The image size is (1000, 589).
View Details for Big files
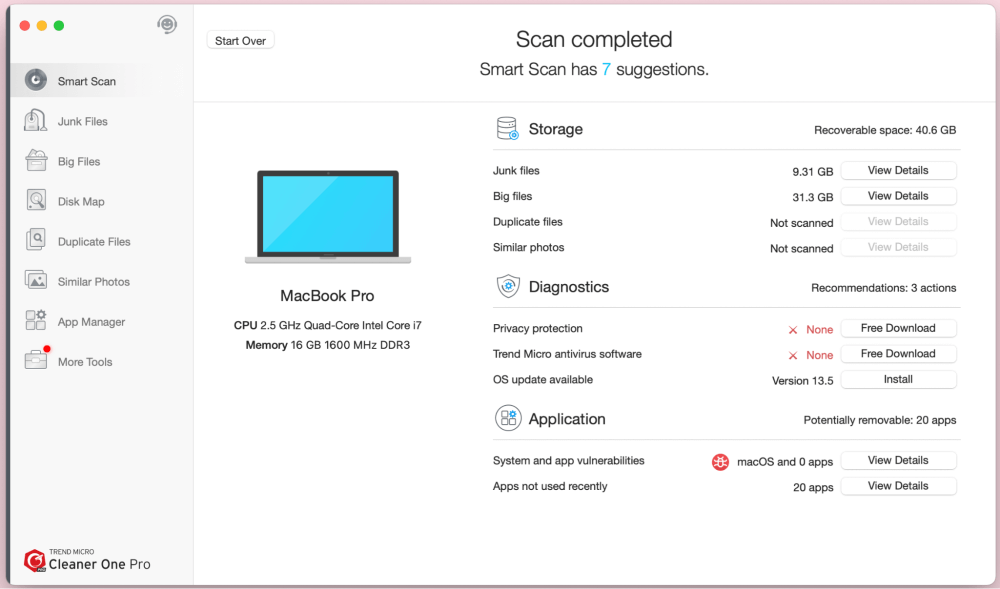(x=898, y=196)
